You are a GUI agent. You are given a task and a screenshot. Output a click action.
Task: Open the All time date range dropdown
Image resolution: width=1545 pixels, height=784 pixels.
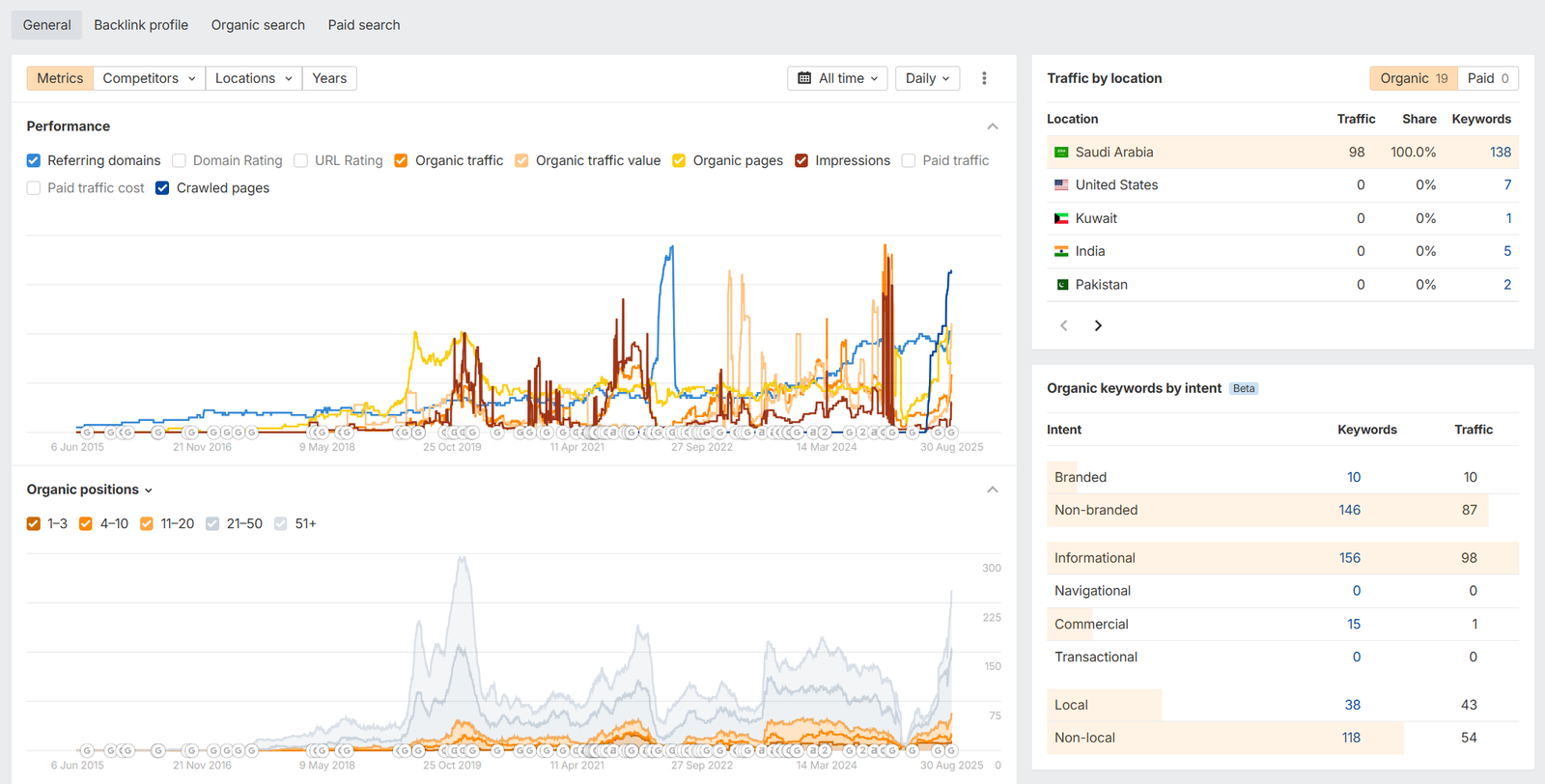838,78
